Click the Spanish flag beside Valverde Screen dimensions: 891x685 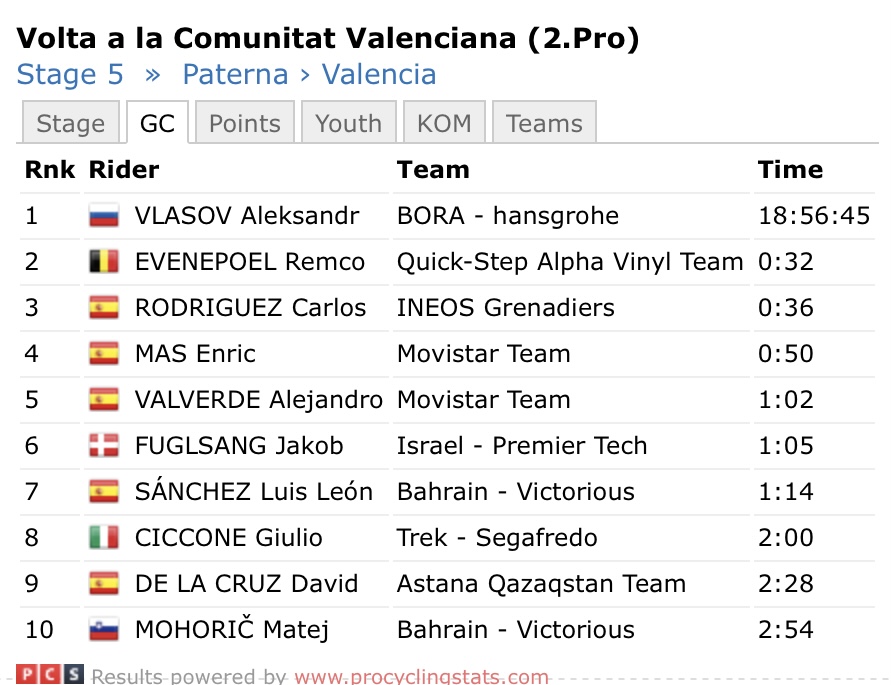(x=104, y=400)
